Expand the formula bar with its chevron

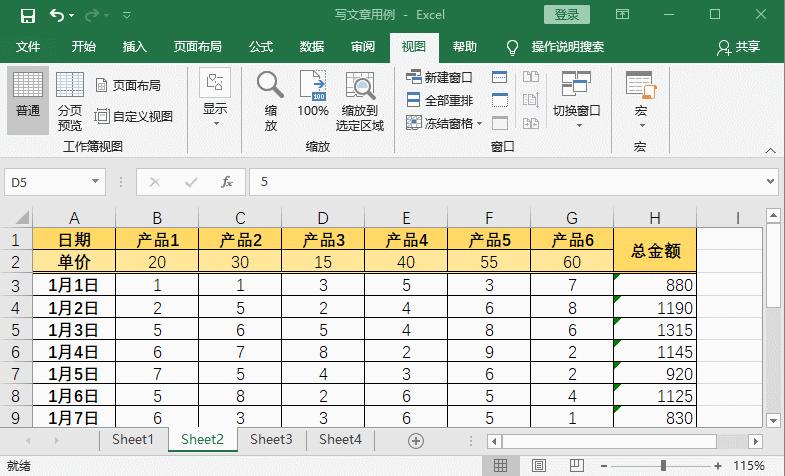tap(770, 182)
